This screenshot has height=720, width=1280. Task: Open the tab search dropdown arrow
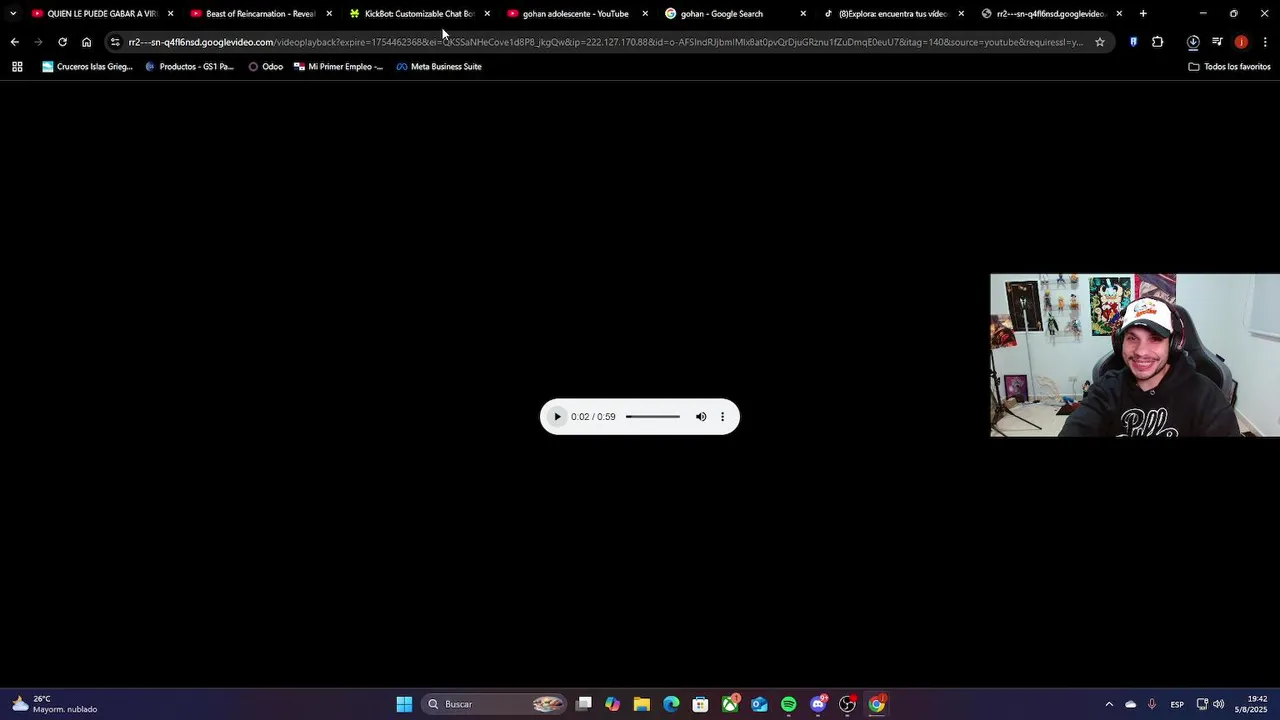point(13,14)
